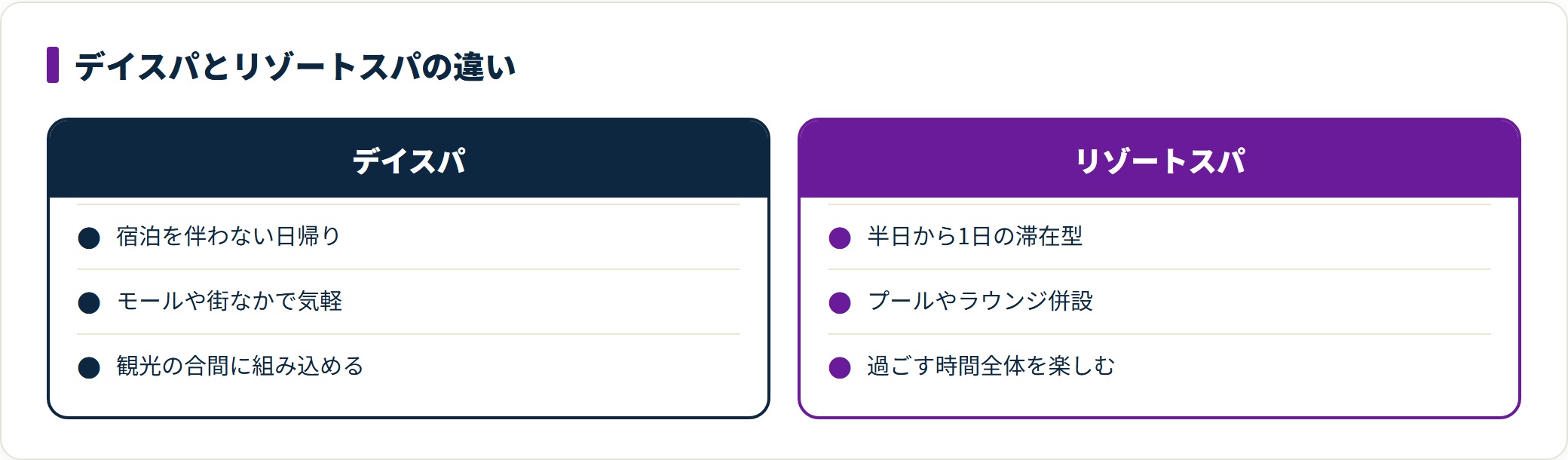Click the heading デイスパとリゾートスパの違い
This screenshot has width=1568, height=460.
click(x=296, y=66)
